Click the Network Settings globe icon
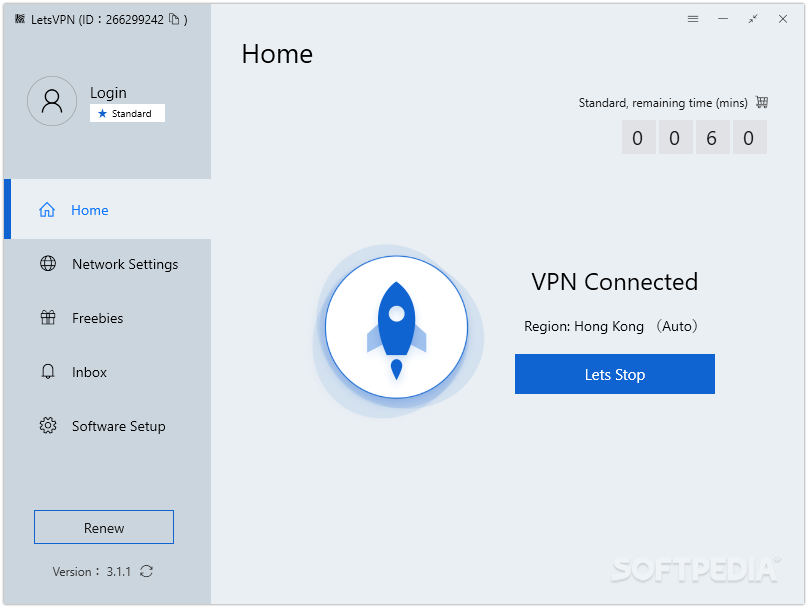 [x=48, y=264]
